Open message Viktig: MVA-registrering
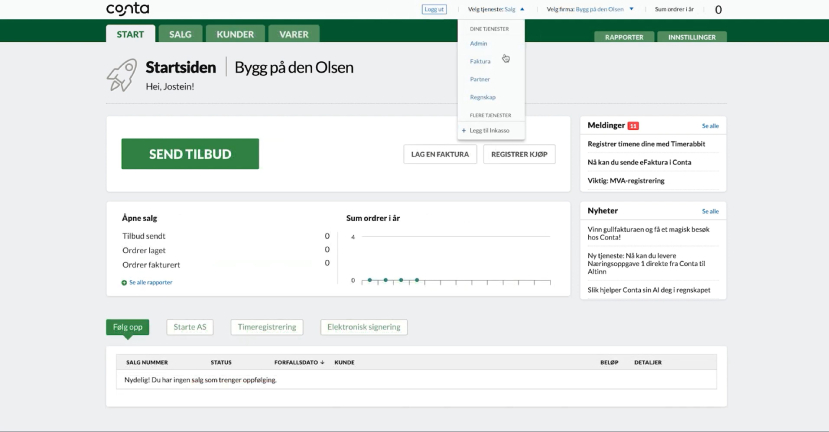This screenshot has height=432, width=829. pyautogui.click(x=626, y=181)
